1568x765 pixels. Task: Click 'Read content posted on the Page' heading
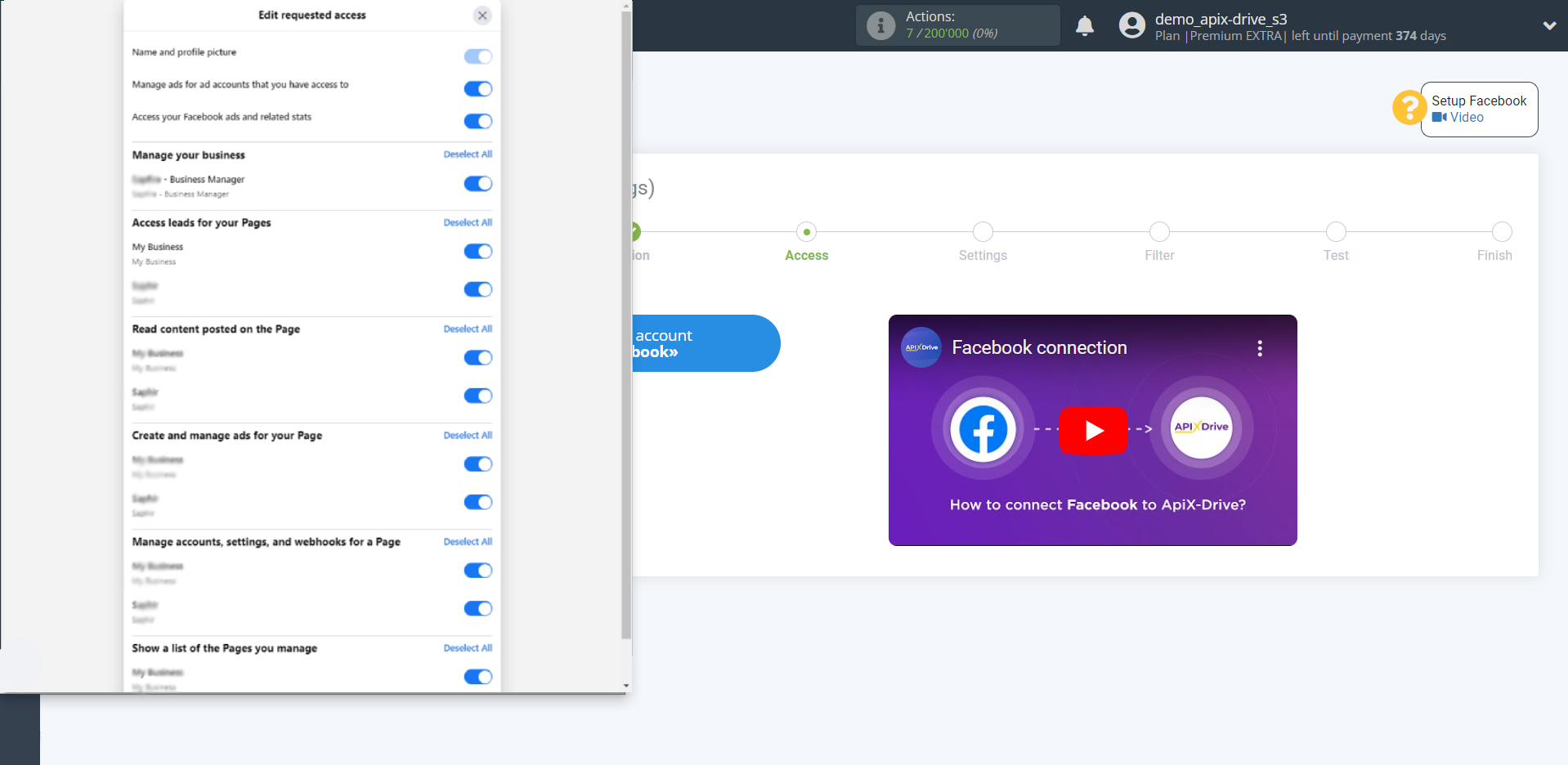[216, 329]
